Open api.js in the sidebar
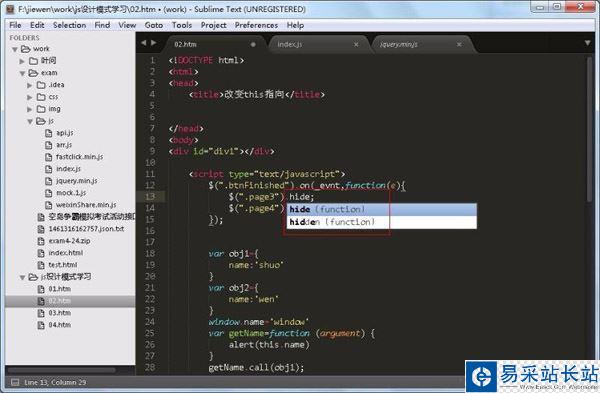Viewport: 600px width, 393px height. (65, 133)
